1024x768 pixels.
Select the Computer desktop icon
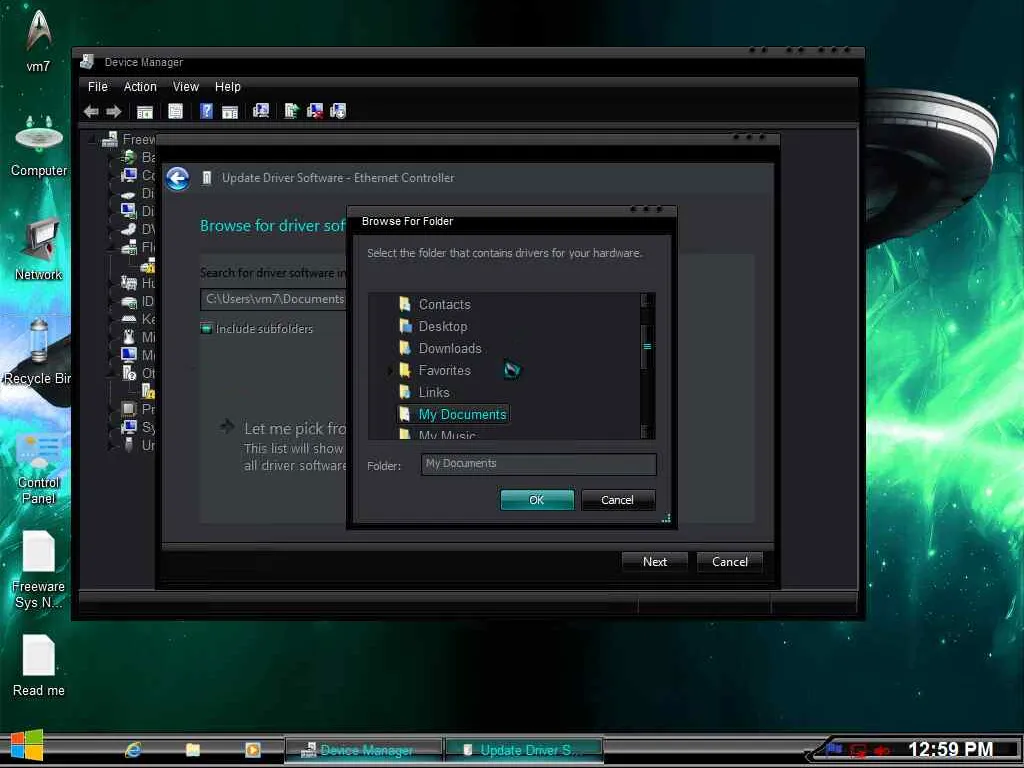pyautogui.click(x=39, y=146)
